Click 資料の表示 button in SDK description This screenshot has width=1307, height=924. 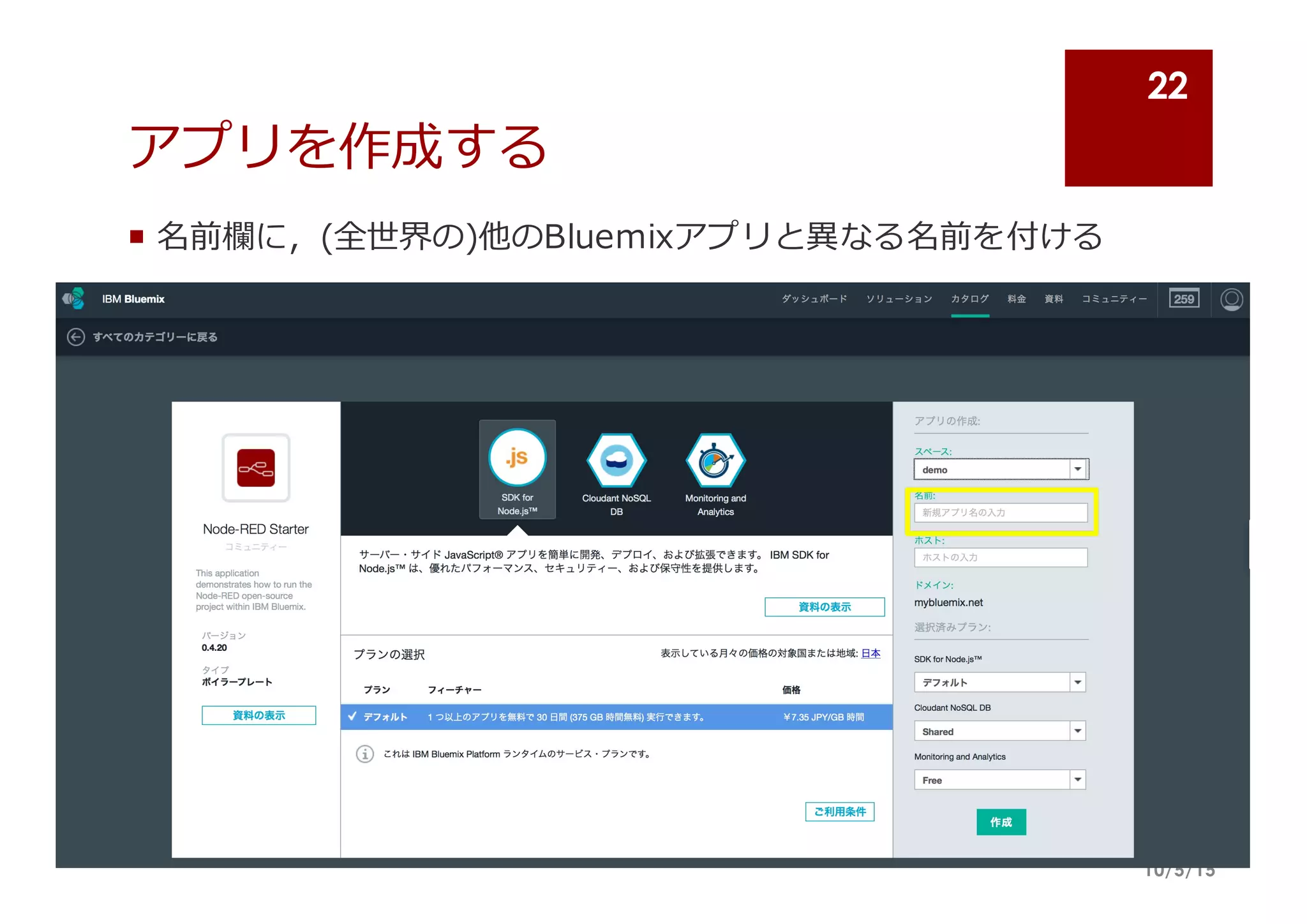(x=825, y=607)
